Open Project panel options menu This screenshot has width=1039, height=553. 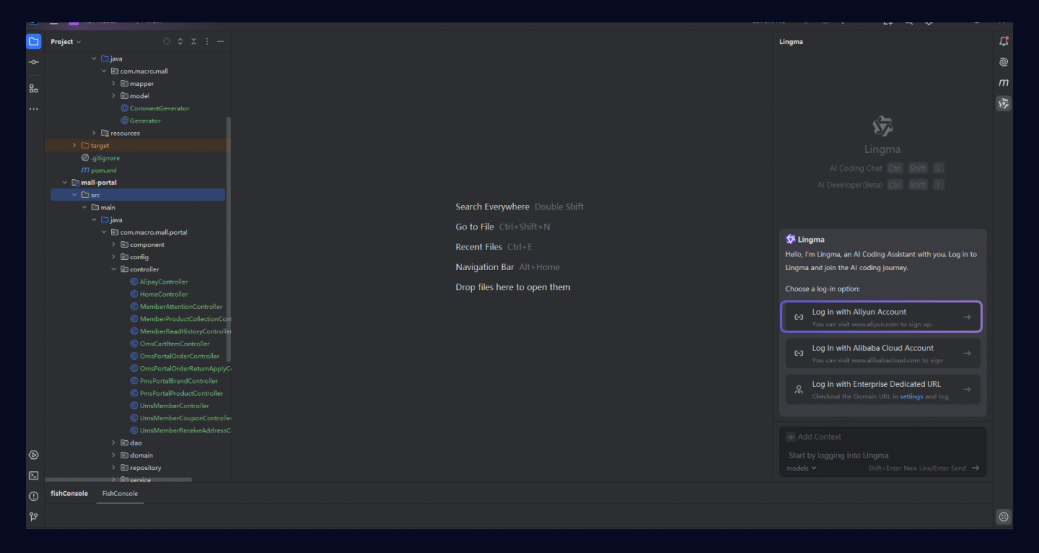click(x=207, y=42)
